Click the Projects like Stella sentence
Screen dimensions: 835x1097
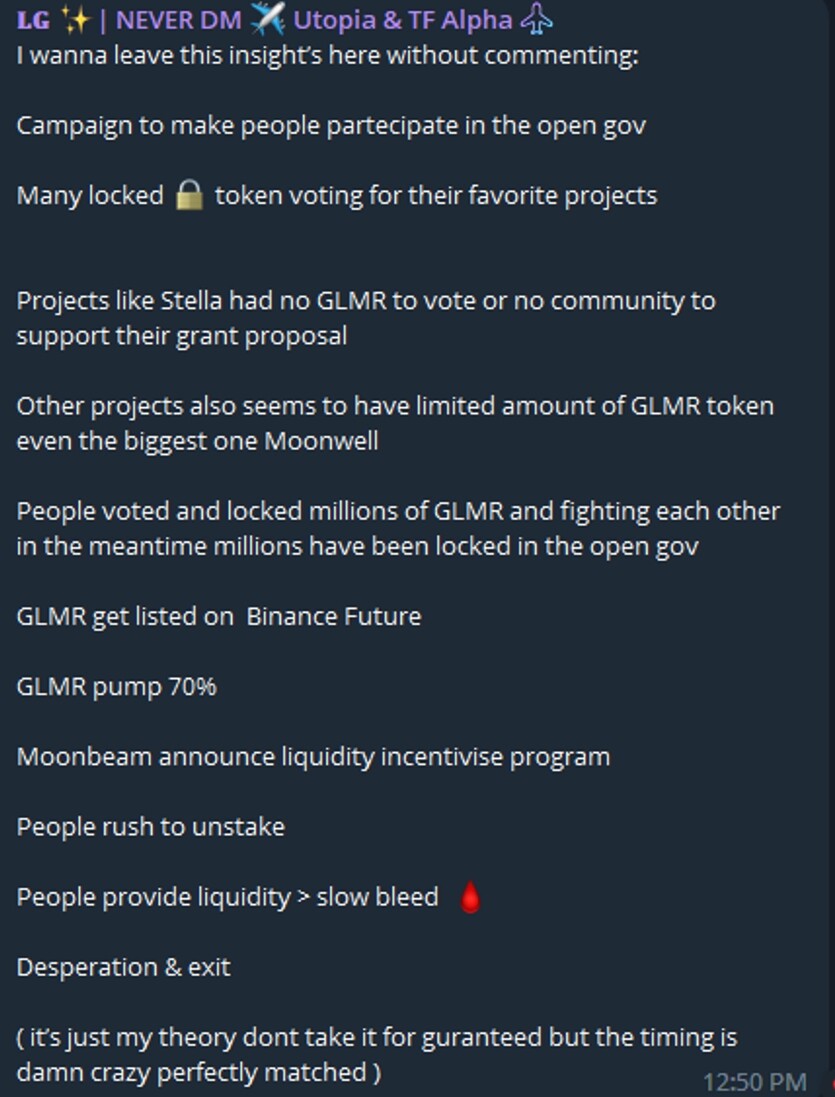366,318
